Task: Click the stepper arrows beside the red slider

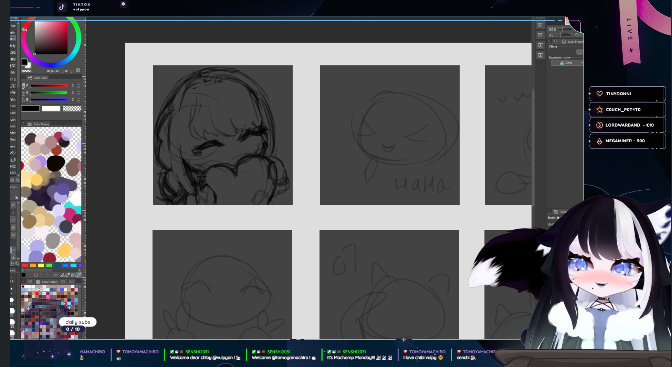Action: click(x=78, y=86)
